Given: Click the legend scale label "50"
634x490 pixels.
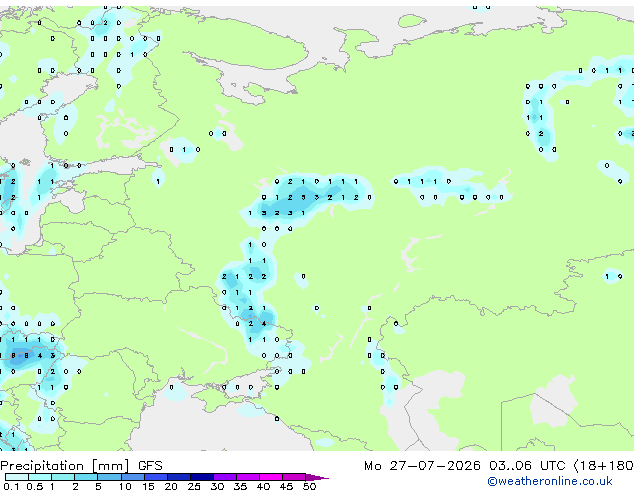Looking at the screenshot, I should [x=309, y=486].
